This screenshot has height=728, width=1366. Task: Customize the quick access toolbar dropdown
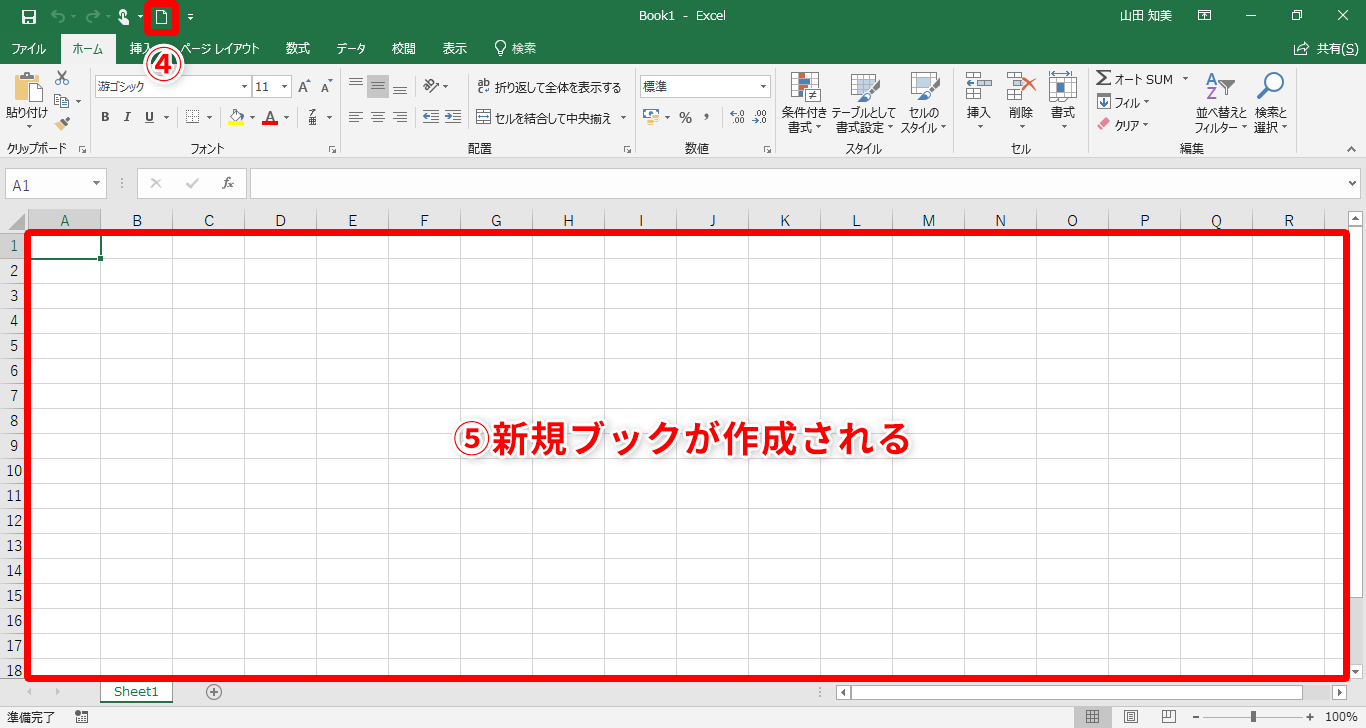tap(190, 17)
